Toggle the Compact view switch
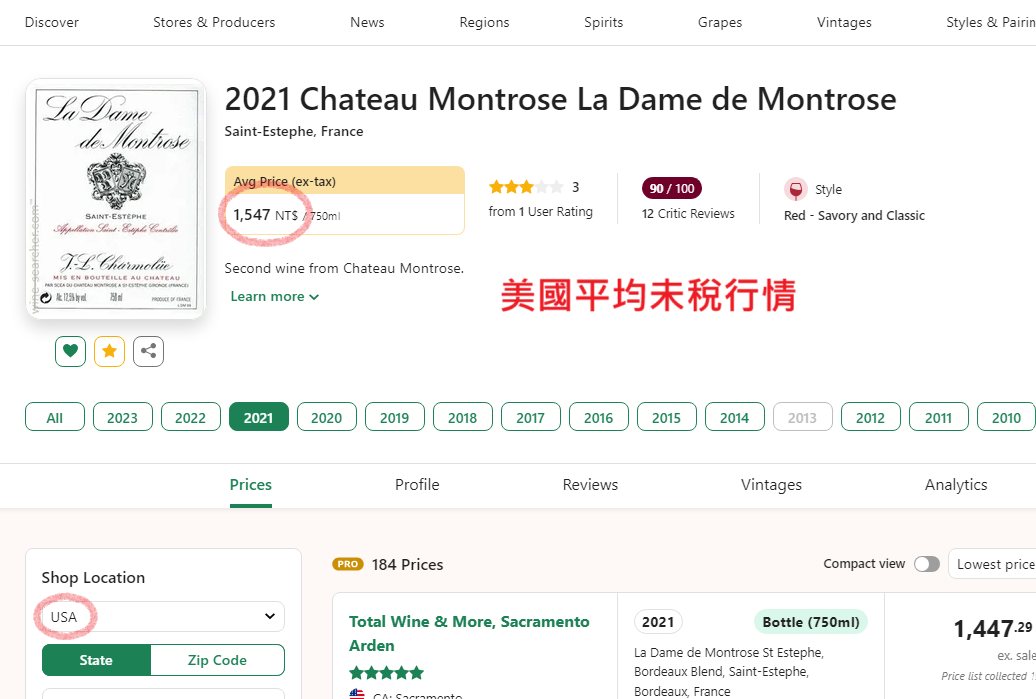 pos(927,564)
